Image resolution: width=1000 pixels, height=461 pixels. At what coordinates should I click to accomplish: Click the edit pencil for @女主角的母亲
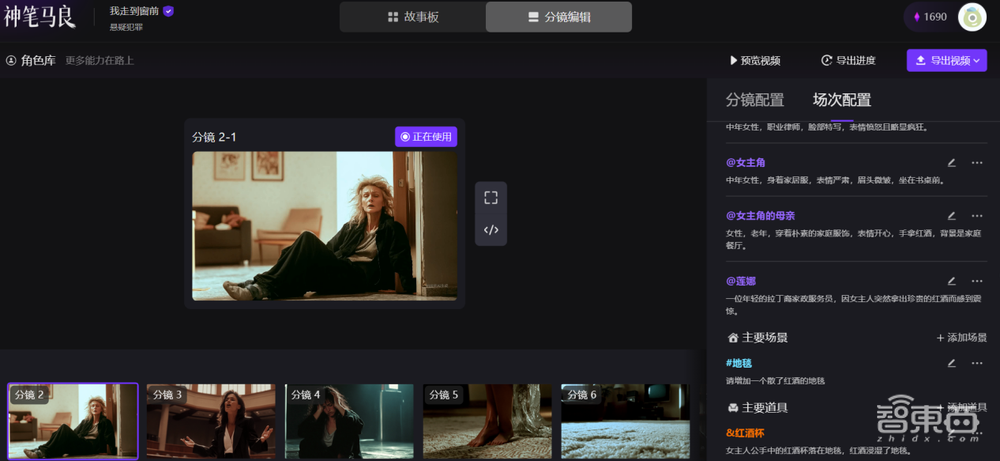952,216
